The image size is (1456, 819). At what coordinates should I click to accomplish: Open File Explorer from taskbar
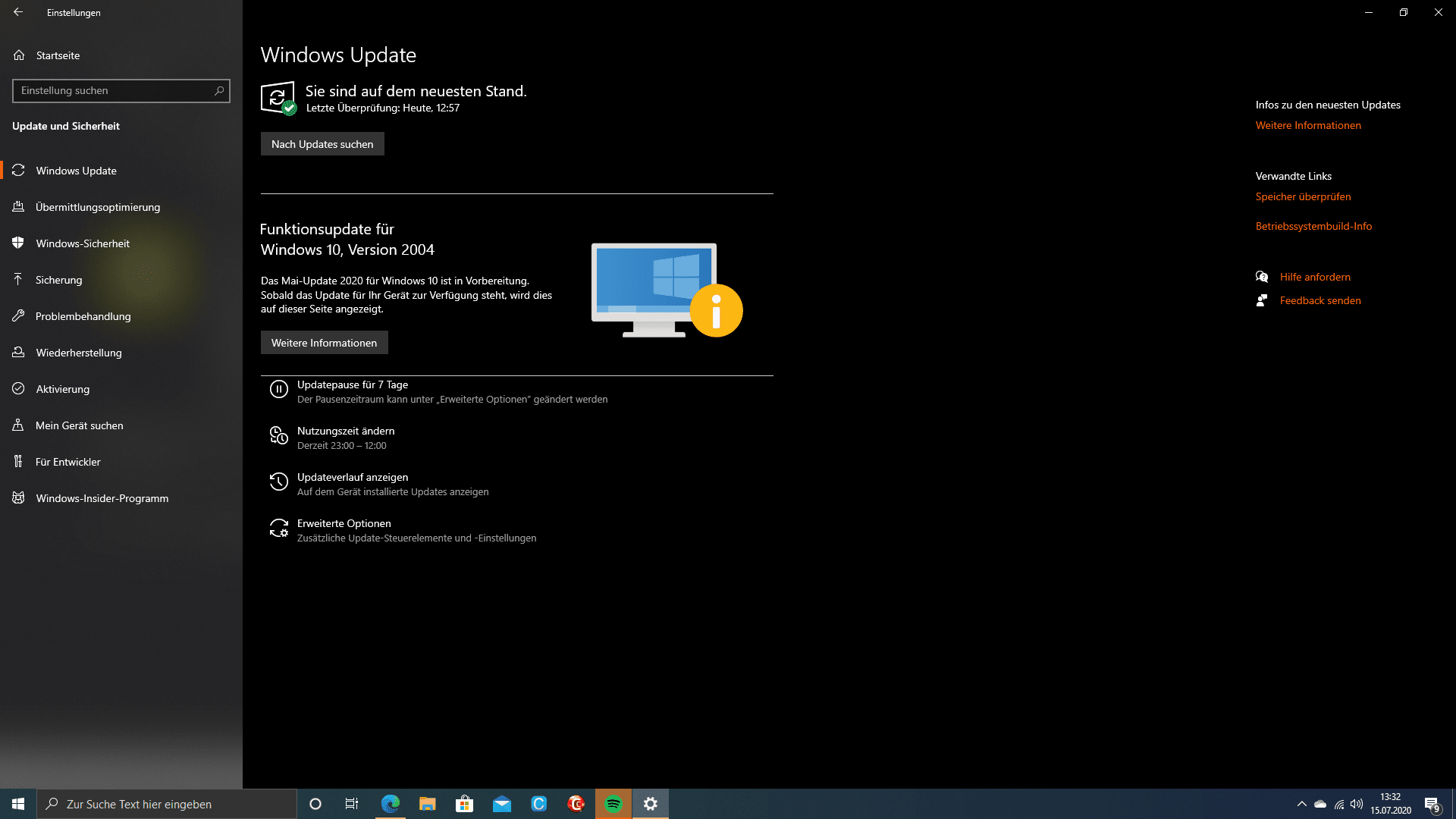tap(428, 804)
